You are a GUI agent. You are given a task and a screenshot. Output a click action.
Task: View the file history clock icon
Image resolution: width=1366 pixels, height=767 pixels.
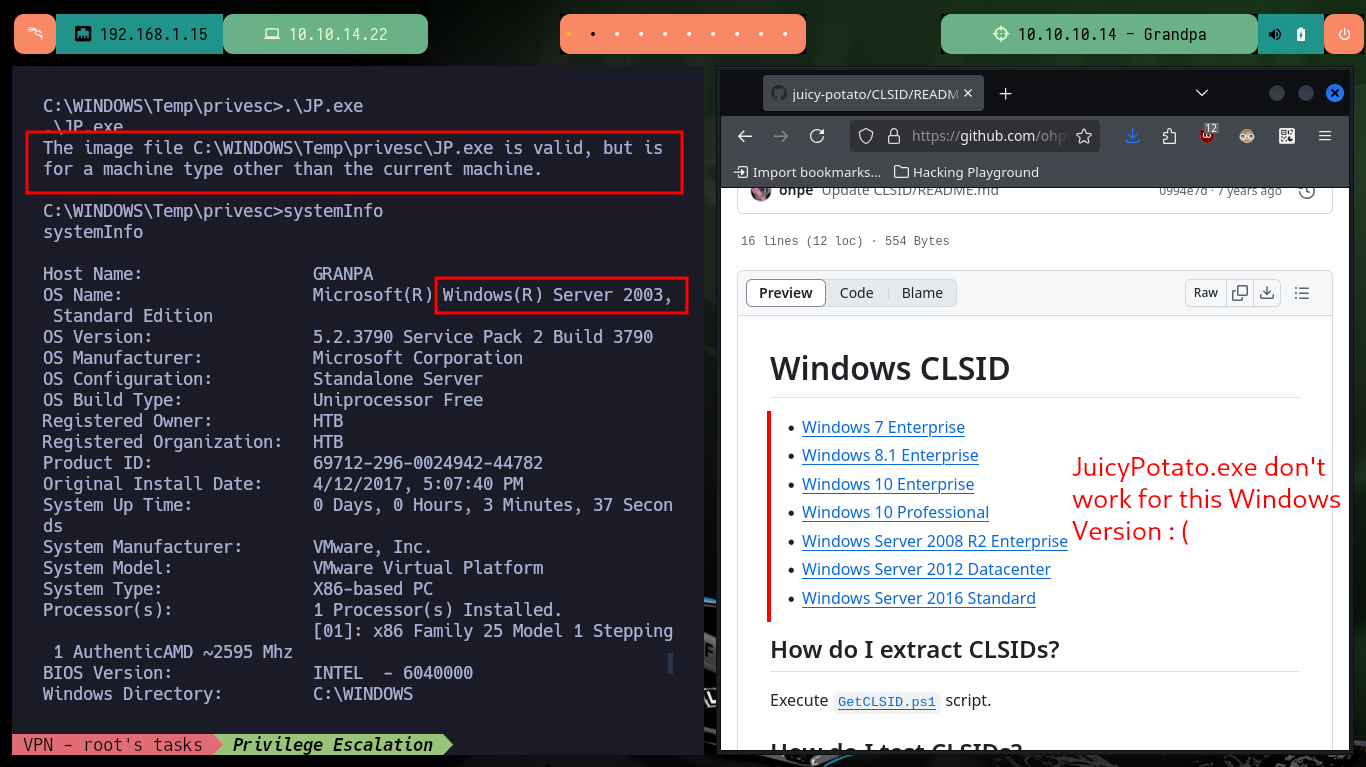[1306, 191]
